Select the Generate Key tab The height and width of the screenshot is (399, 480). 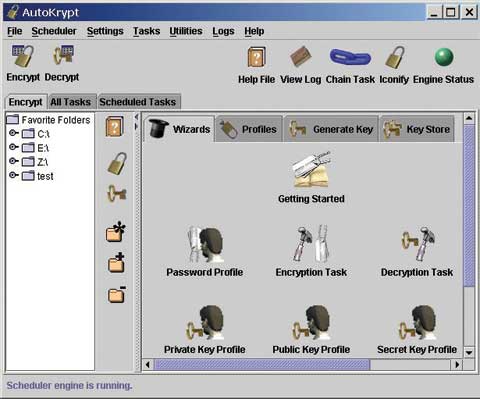[x=331, y=129]
